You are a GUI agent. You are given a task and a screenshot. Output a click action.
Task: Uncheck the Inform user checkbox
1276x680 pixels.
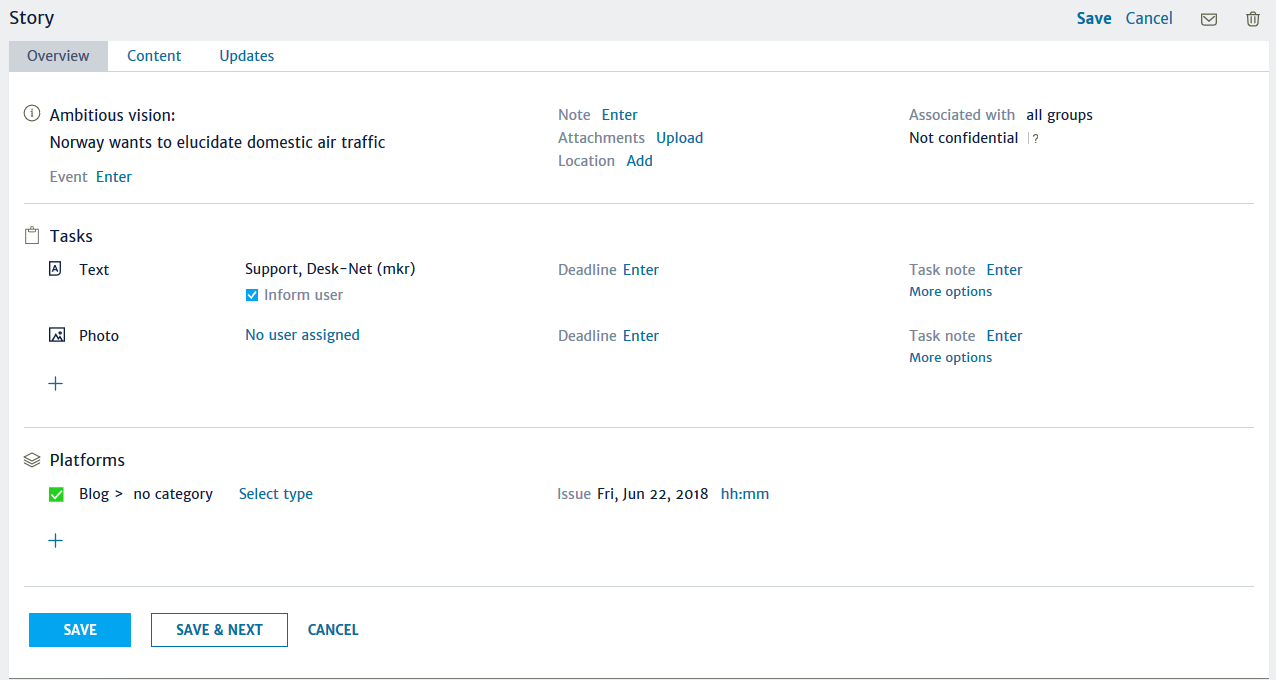point(252,295)
